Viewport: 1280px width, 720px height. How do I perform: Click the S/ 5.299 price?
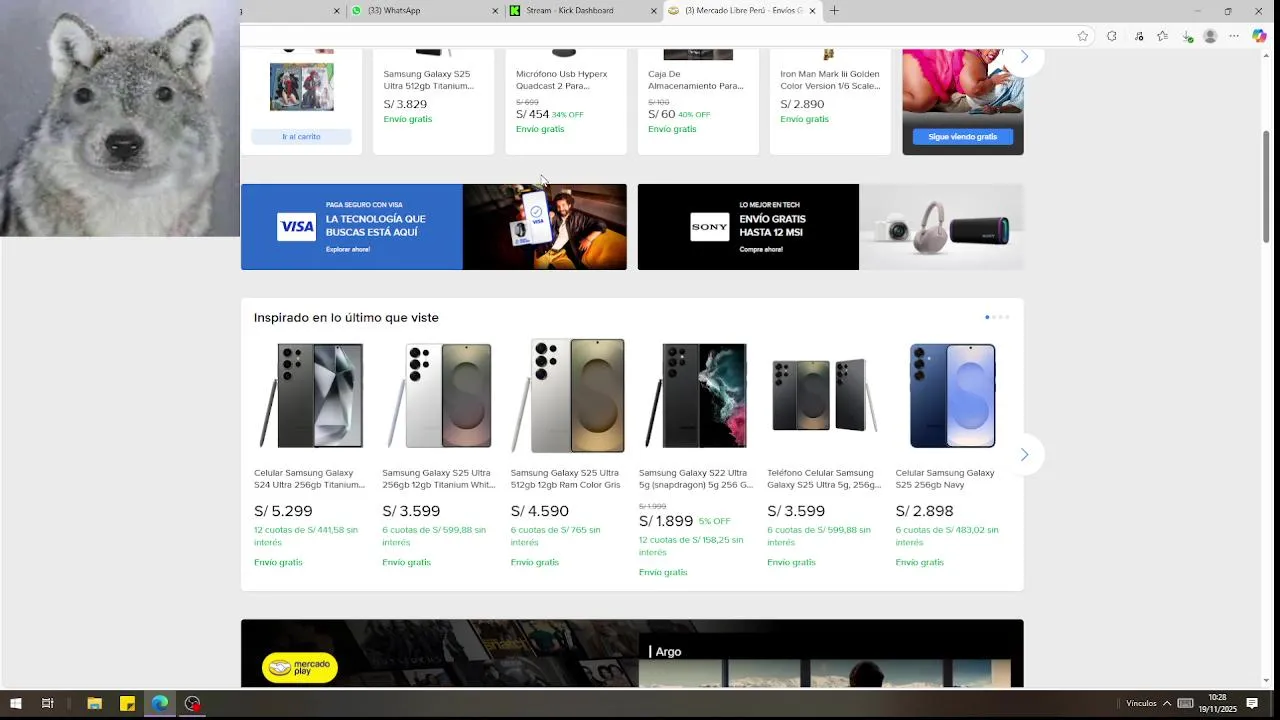click(x=283, y=511)
